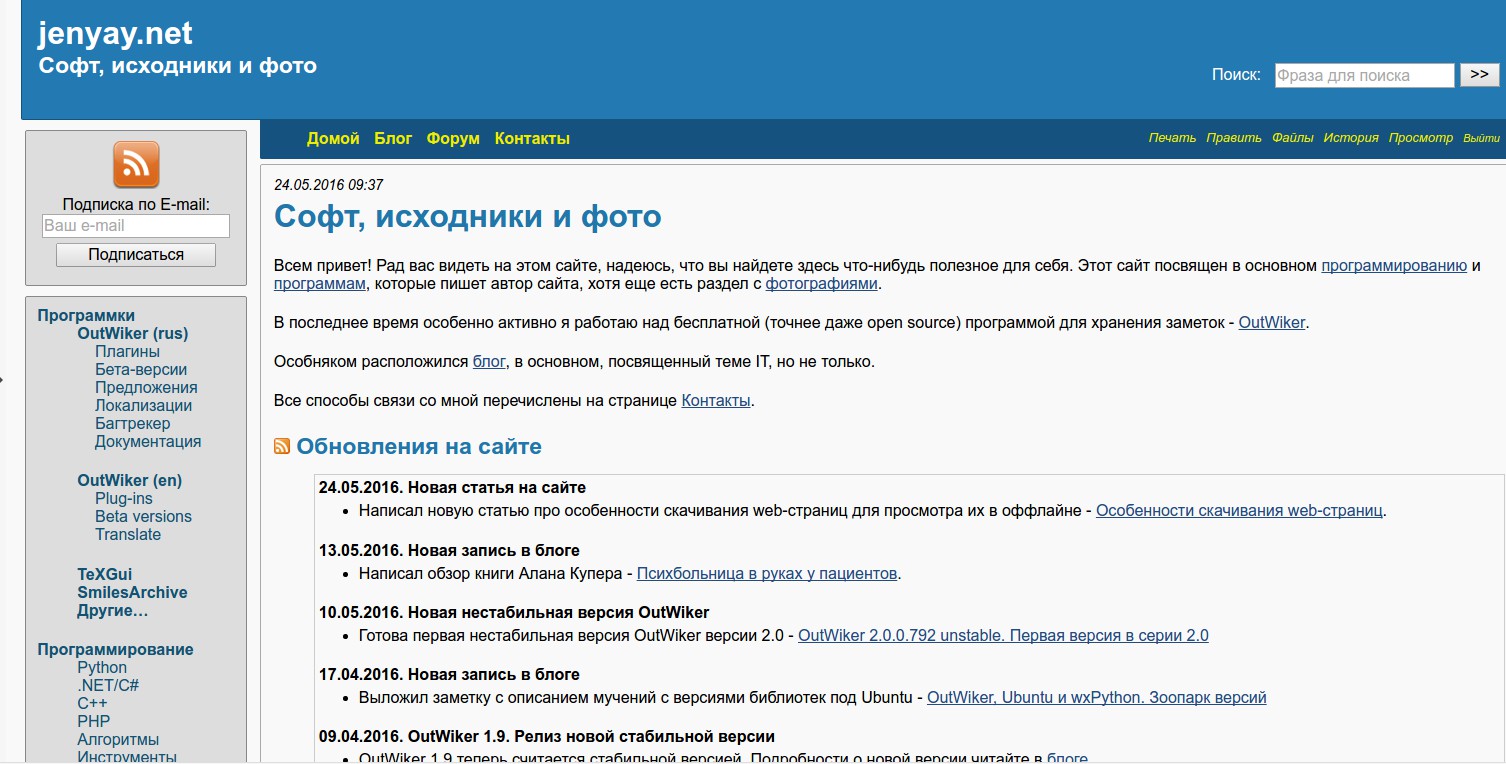Open Психбольница в руках у пациентов link

[x=767, y=574]
